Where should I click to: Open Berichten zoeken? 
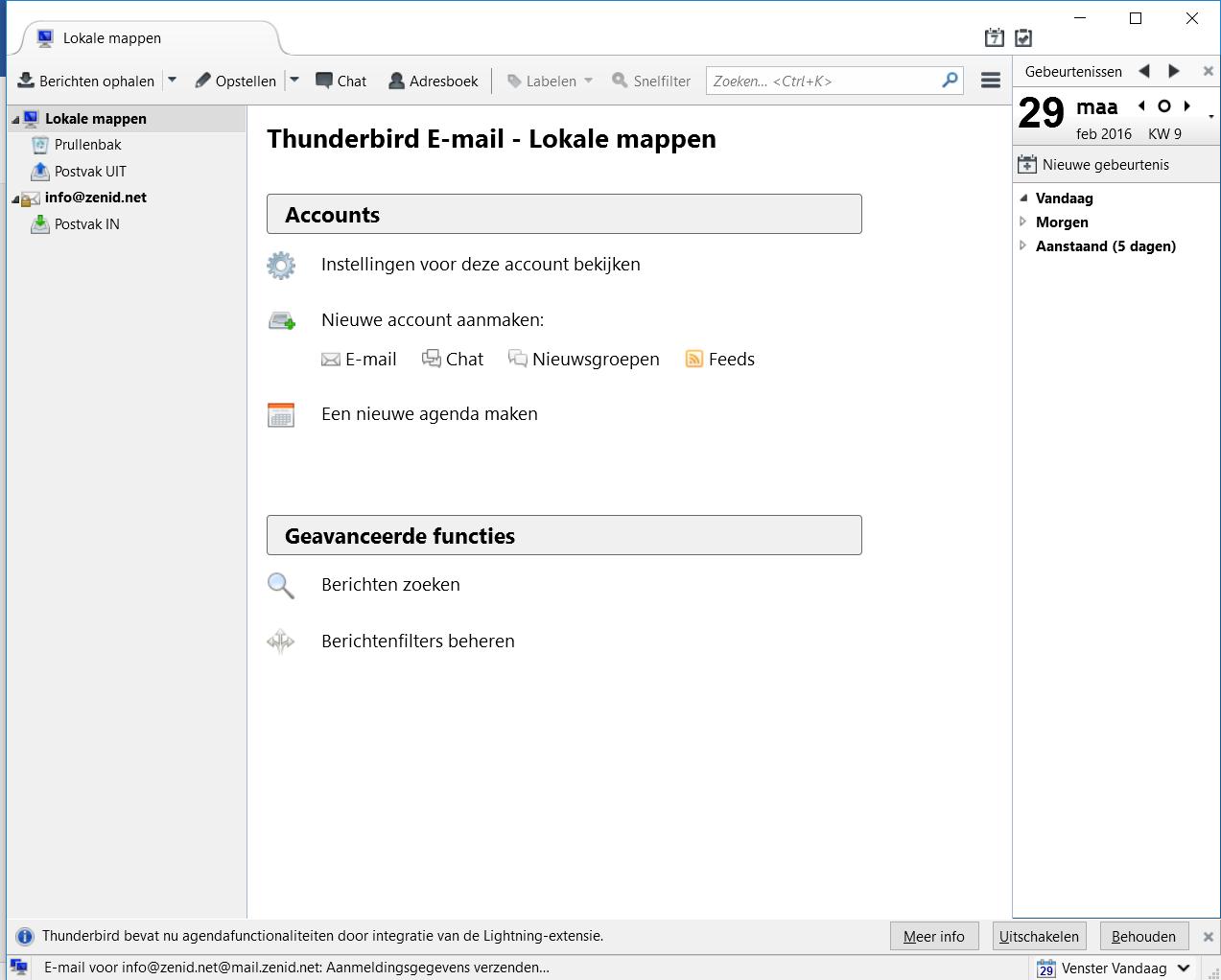[390, 585]
